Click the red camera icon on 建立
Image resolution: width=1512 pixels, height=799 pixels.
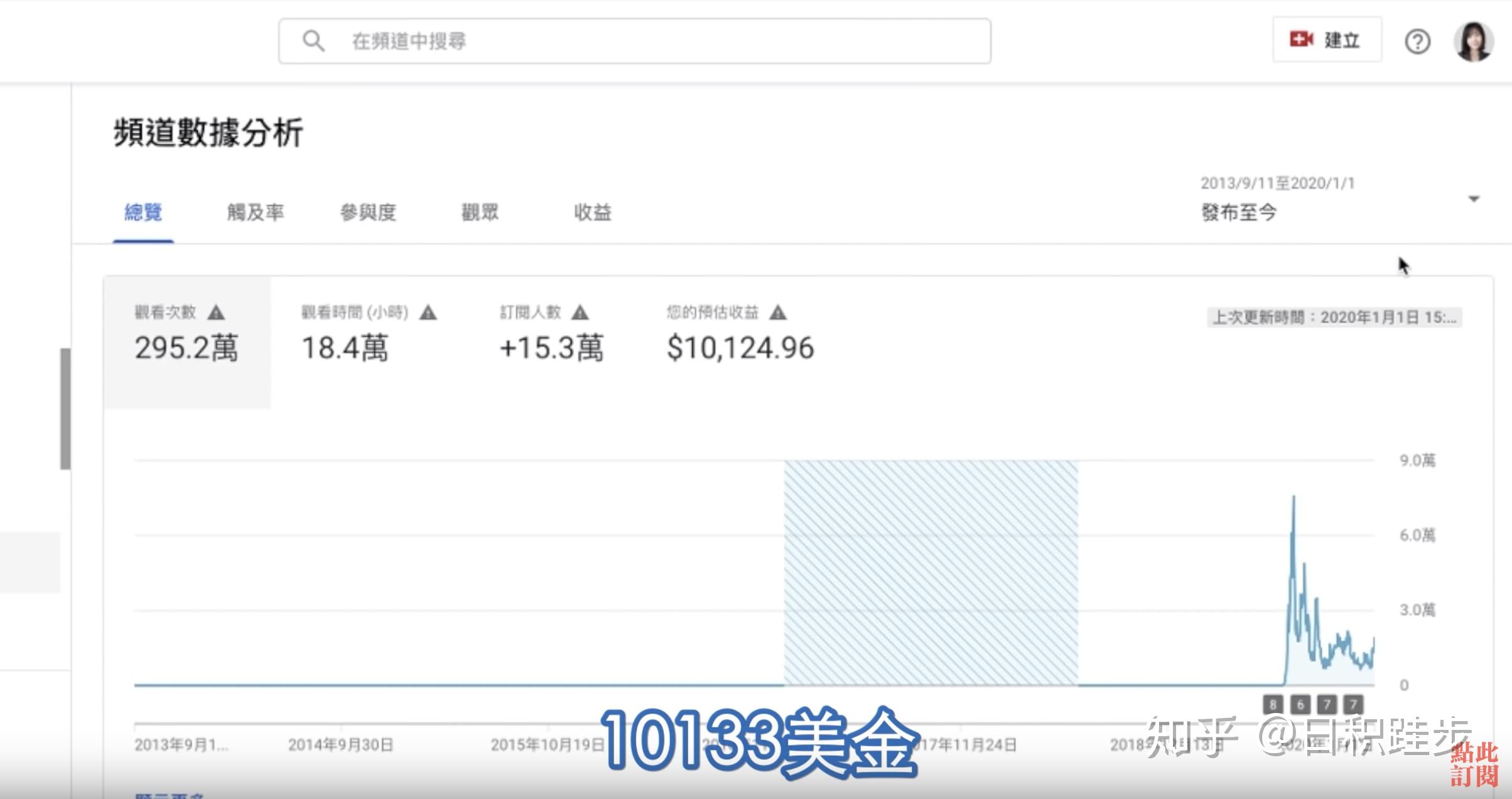click(1301, 40)
